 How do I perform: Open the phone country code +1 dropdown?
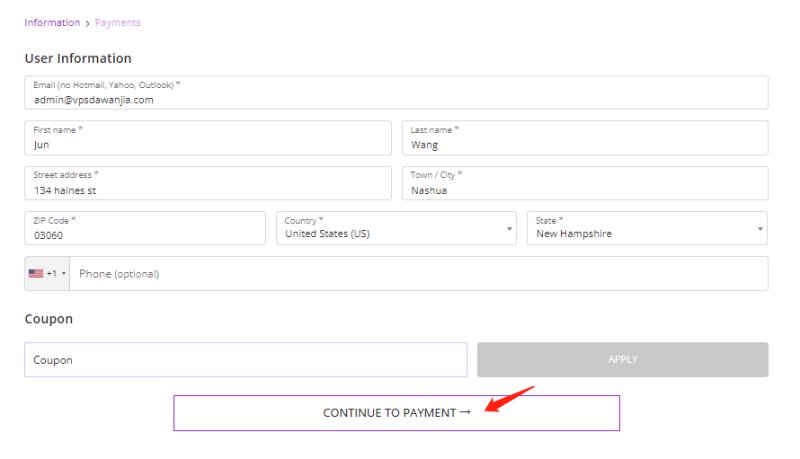click(47, 274)
